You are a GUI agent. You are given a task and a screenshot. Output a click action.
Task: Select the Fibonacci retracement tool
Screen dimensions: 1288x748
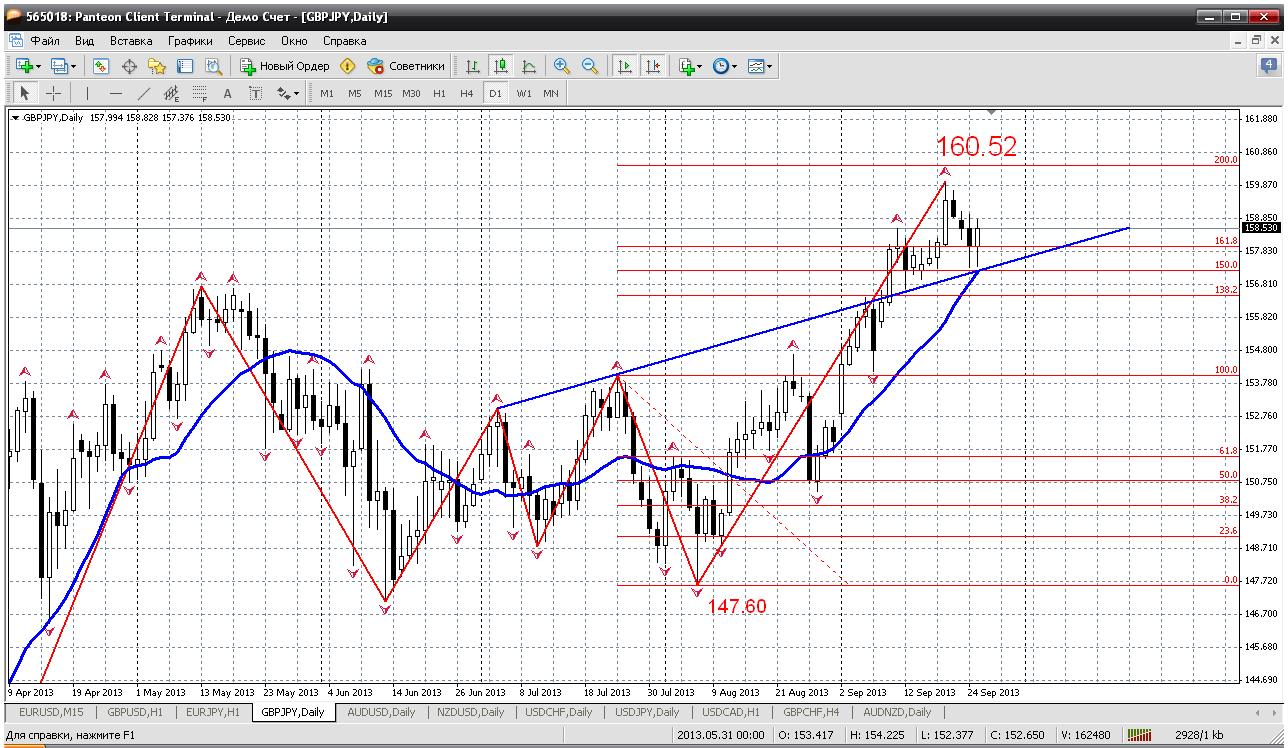199,93
